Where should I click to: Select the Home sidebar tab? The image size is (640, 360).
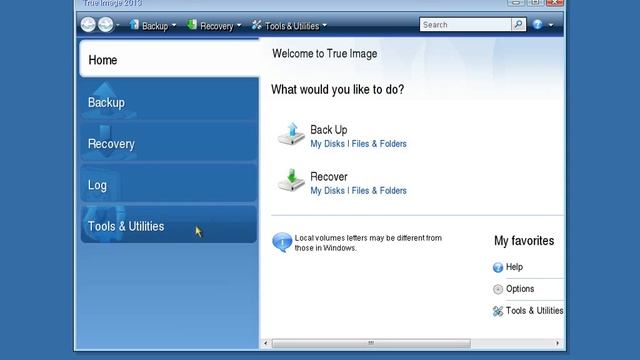169,59
